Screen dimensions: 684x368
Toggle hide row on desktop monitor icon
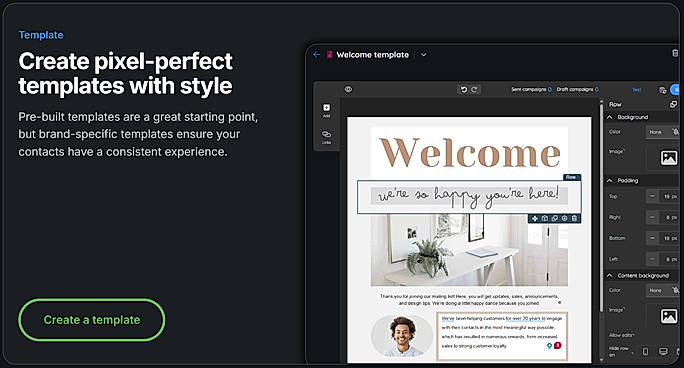pyautogui.click(x=663, y=351)
